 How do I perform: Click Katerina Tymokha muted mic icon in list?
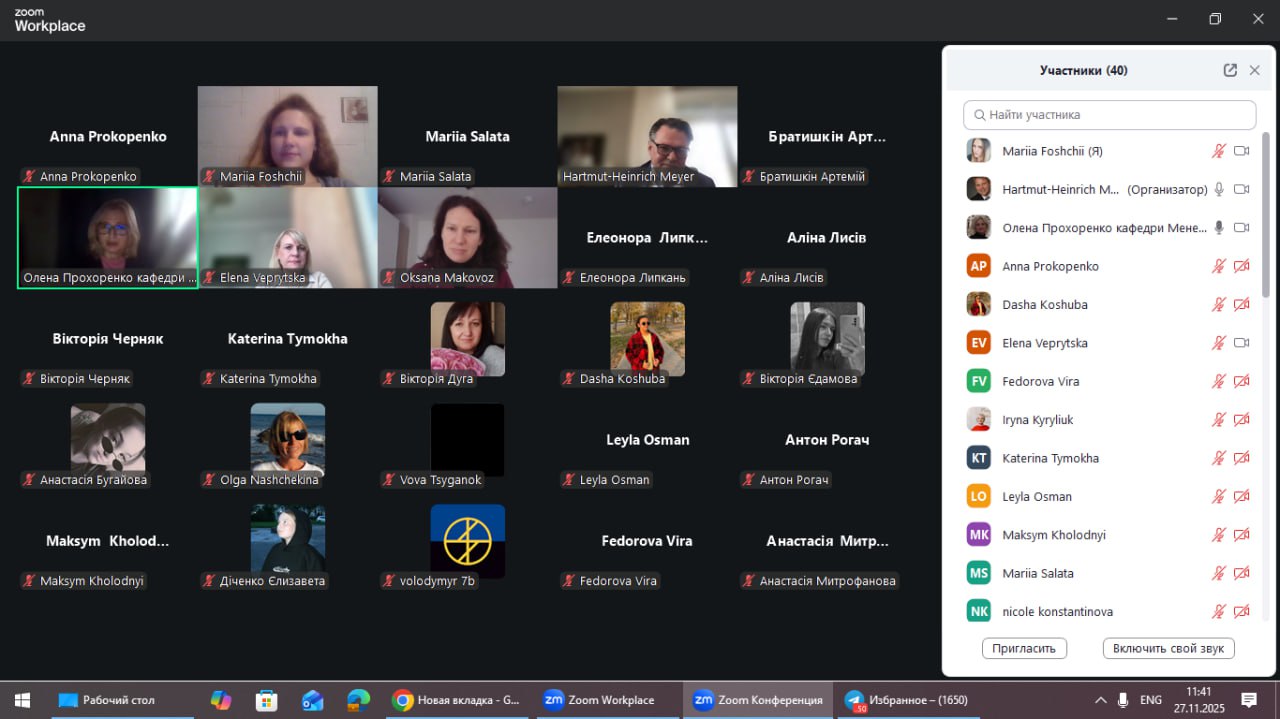point(1218,458)
